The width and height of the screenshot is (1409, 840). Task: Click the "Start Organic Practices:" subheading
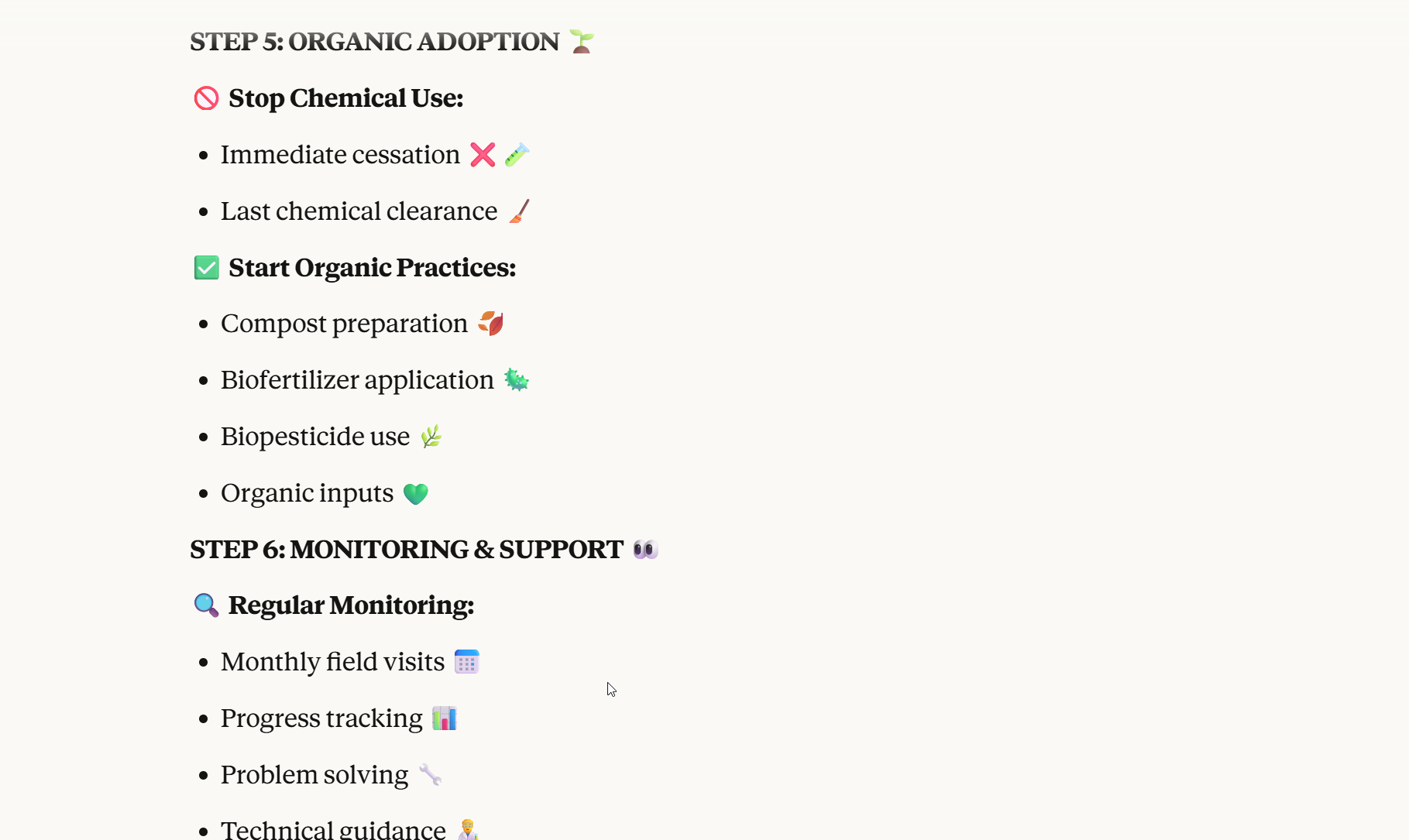(x=372, y=268)
